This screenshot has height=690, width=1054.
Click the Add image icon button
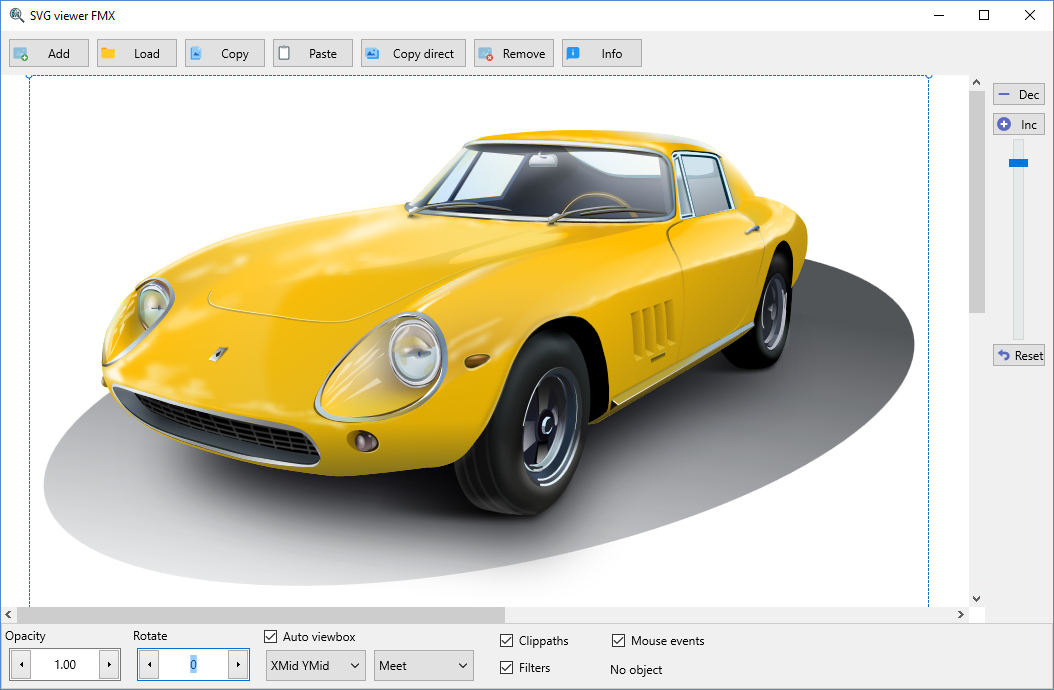[x=21, y=54]
